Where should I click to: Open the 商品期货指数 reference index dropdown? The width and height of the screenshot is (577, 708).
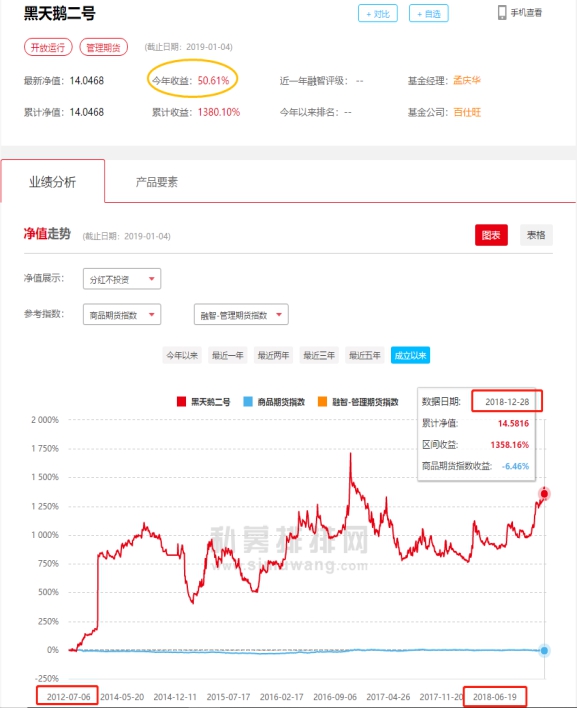[x=122, y=314]
